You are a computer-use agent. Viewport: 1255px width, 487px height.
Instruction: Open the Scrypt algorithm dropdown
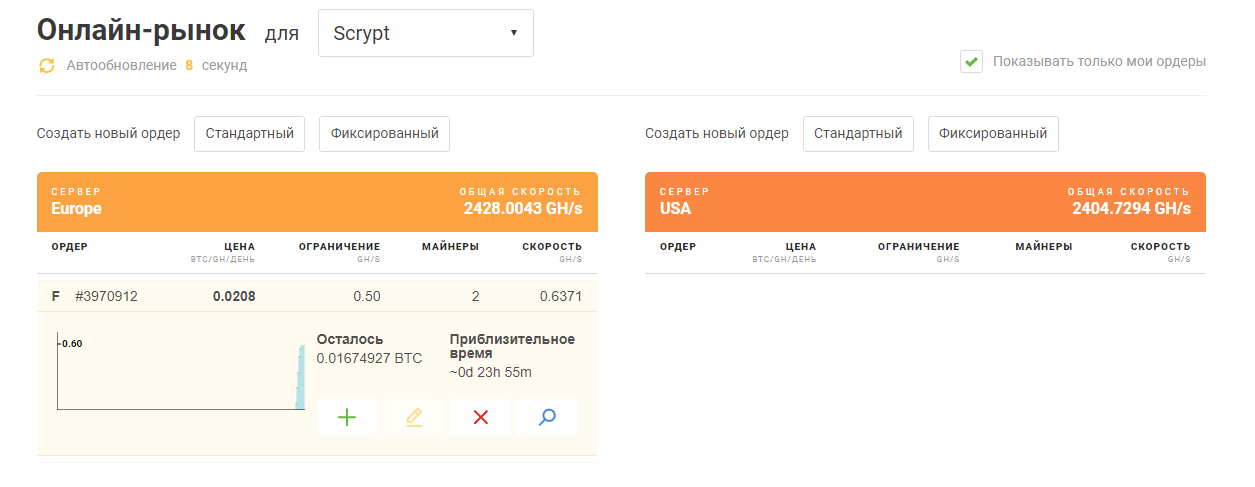[425, 33]
